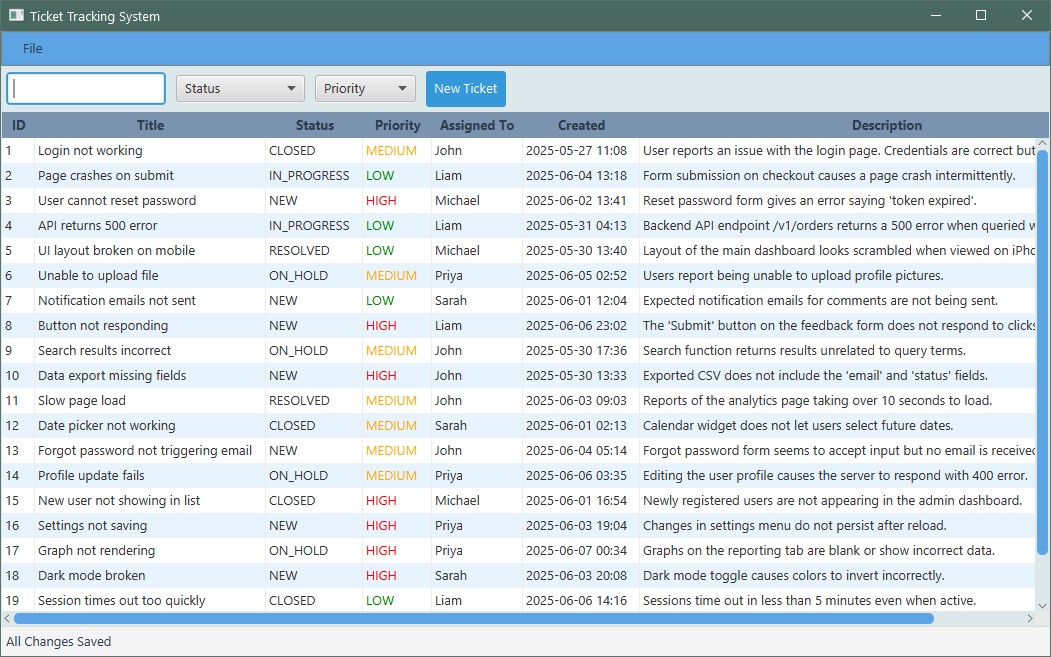The image size is (1051, 657).
Task: Click the RESOLVED status of ticket 5
Action: 300,251
